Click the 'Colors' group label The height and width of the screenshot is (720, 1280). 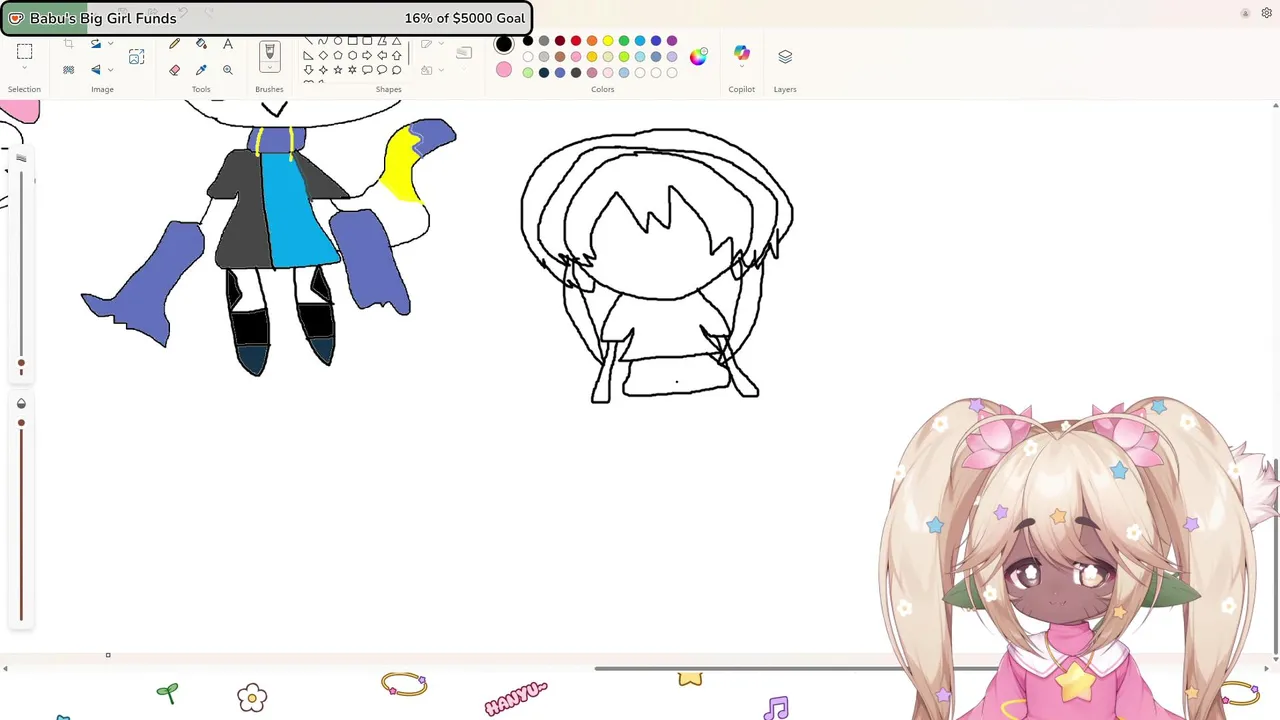point(602,89)
